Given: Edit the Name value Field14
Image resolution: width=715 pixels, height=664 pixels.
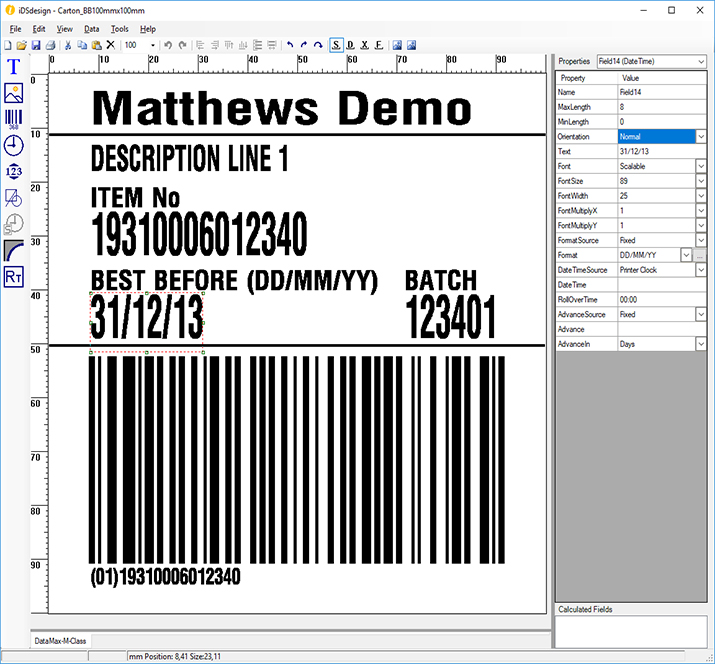Looking at the screenshot, I should pyautogui.click(x=662, y=92).
